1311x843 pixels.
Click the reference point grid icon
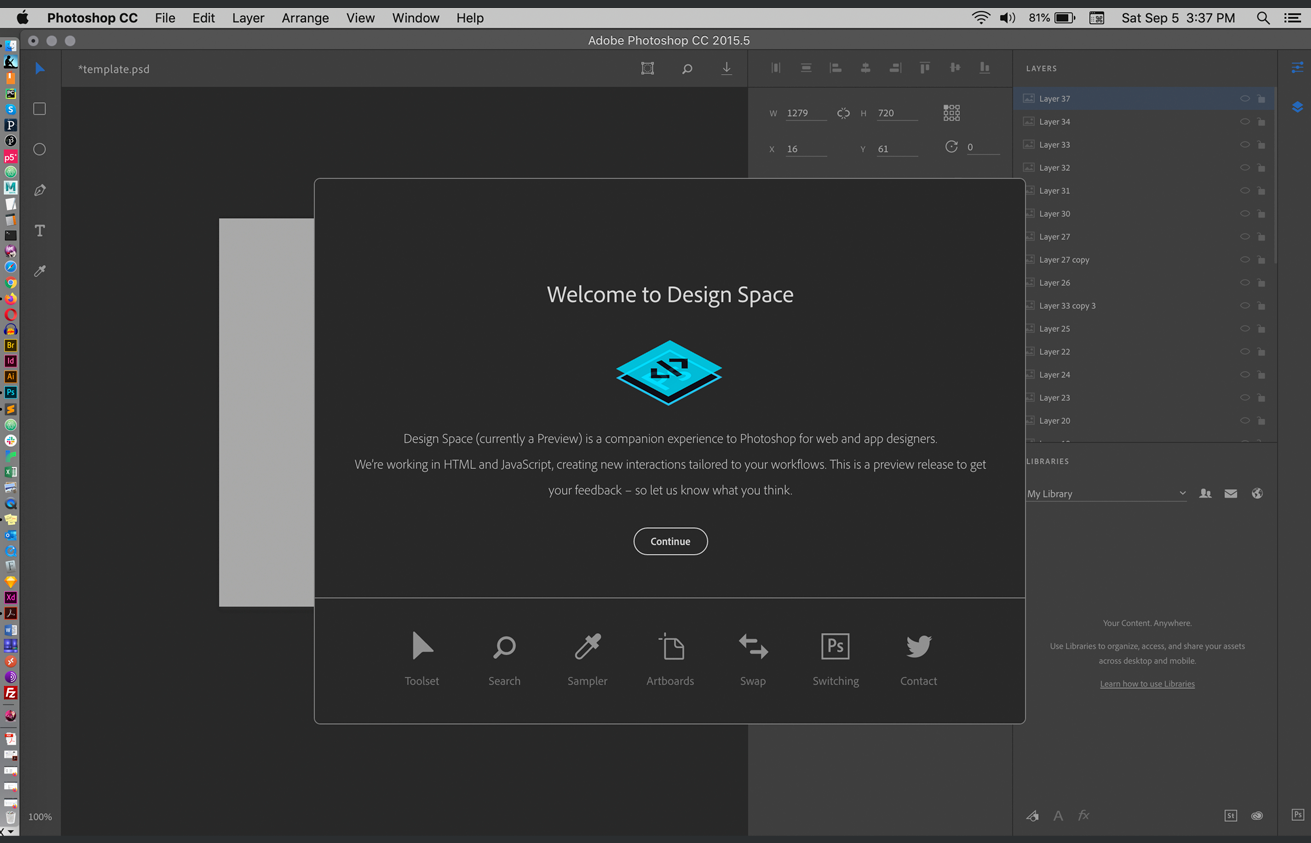pos(952,113)
